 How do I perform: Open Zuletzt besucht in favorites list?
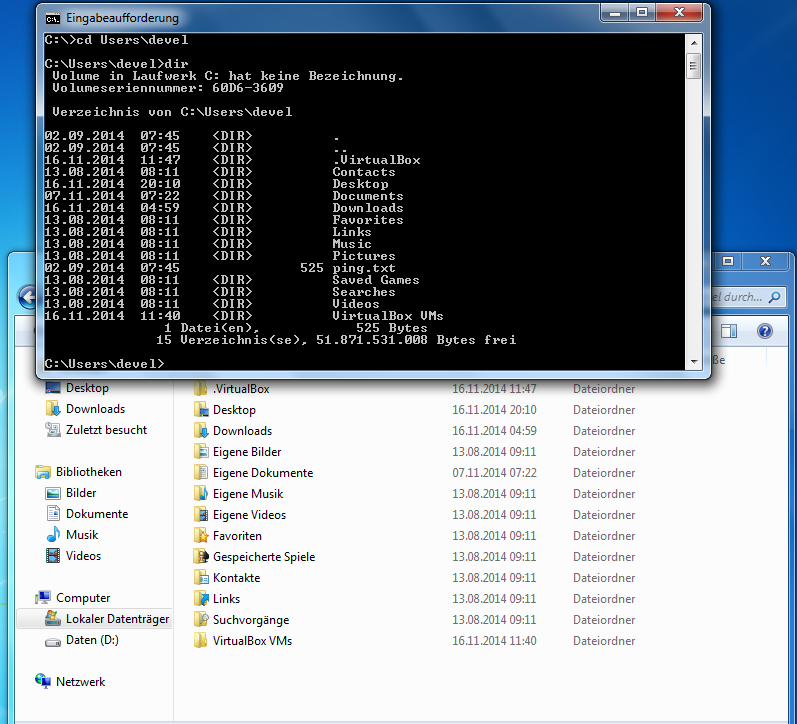(106, 430)
